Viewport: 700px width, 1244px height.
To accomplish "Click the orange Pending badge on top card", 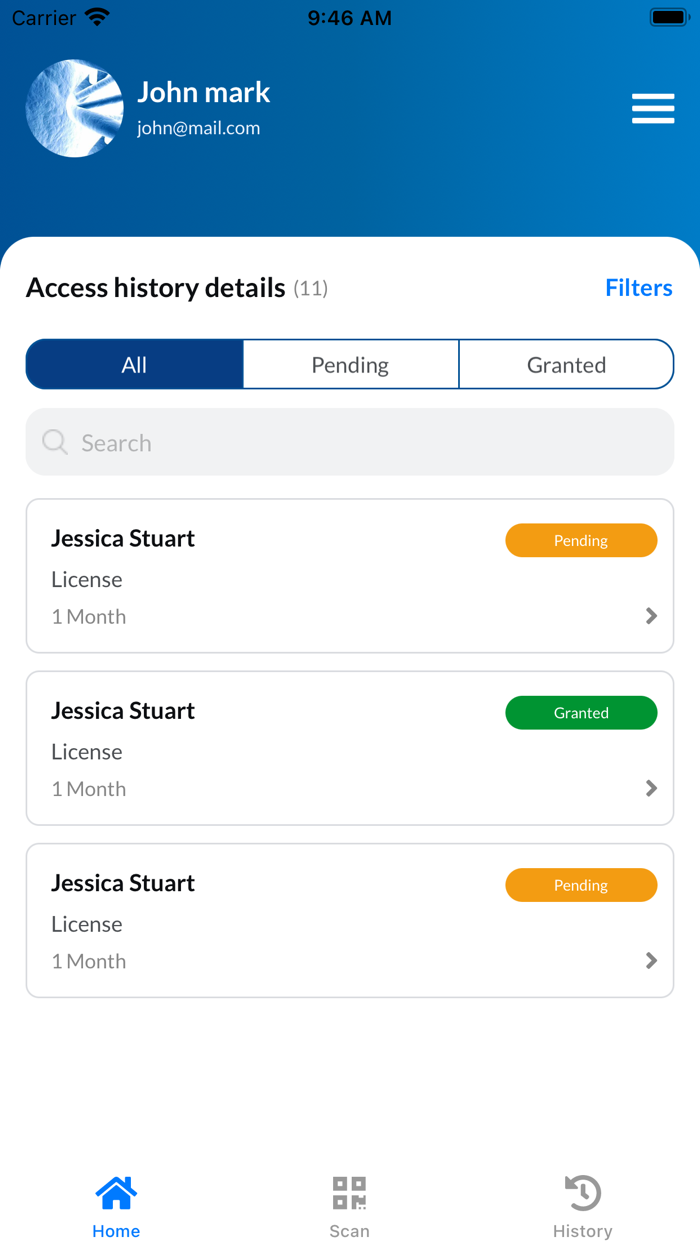I will 581,541.
